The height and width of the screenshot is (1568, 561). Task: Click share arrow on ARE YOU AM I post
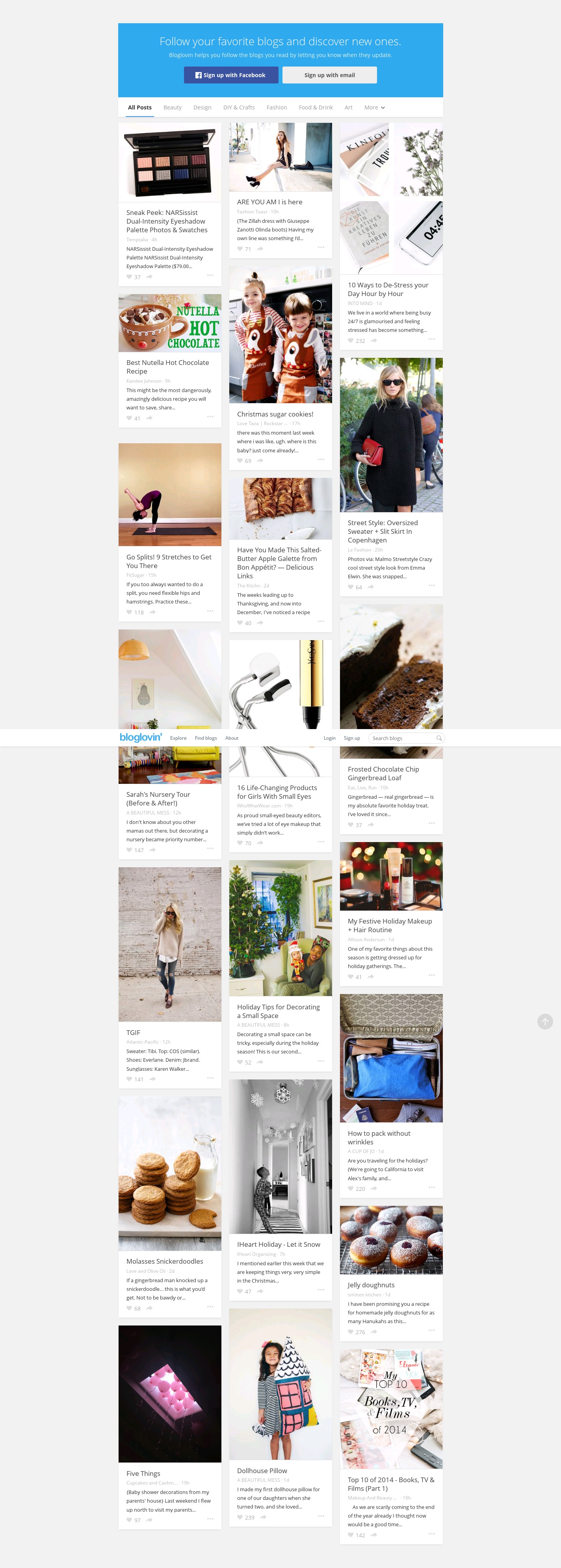[260, 249]
